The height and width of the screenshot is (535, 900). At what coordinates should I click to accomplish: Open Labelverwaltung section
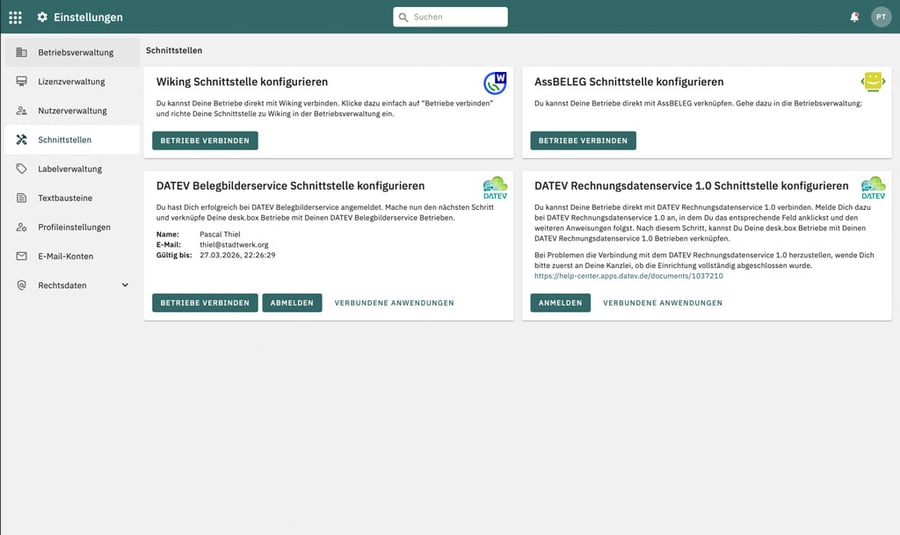pyautogui.click(x=72, y=169)
